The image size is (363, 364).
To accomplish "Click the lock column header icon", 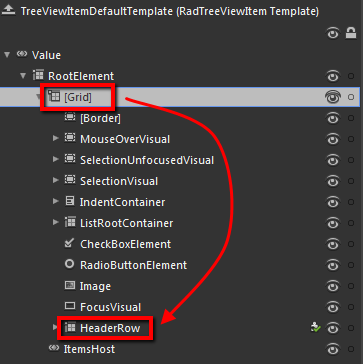I will [x=351, y=33].
